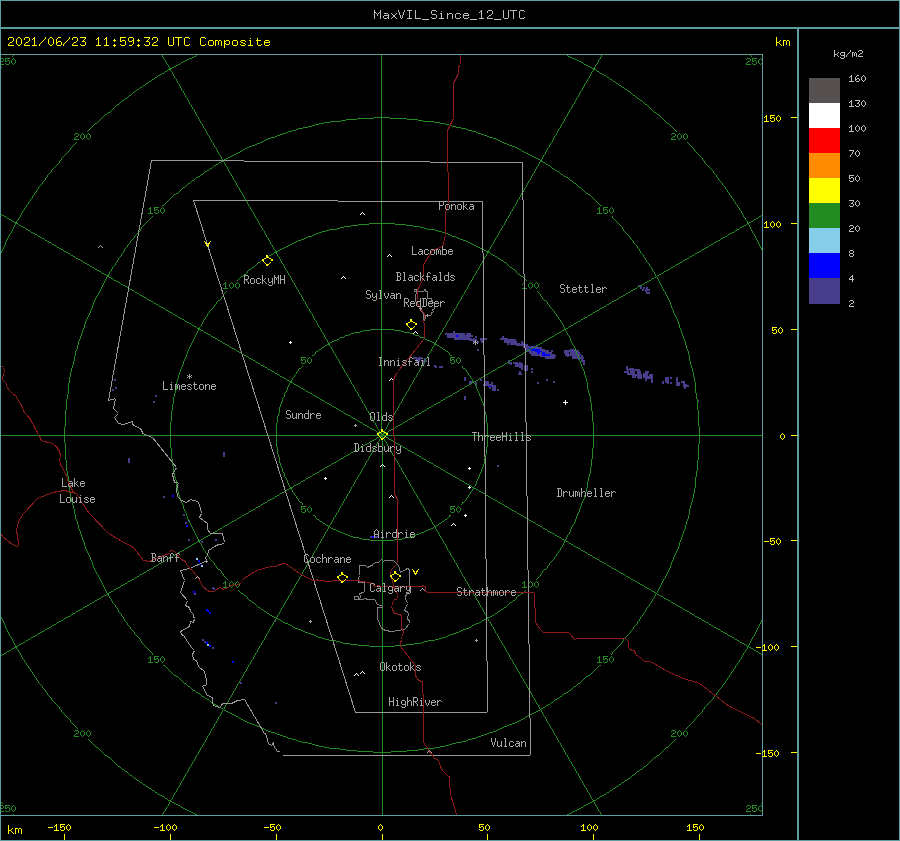Click the purple 4 kg/m2 legend swatch
Viewport: 900px width, 841px height.
click(824, 290)
